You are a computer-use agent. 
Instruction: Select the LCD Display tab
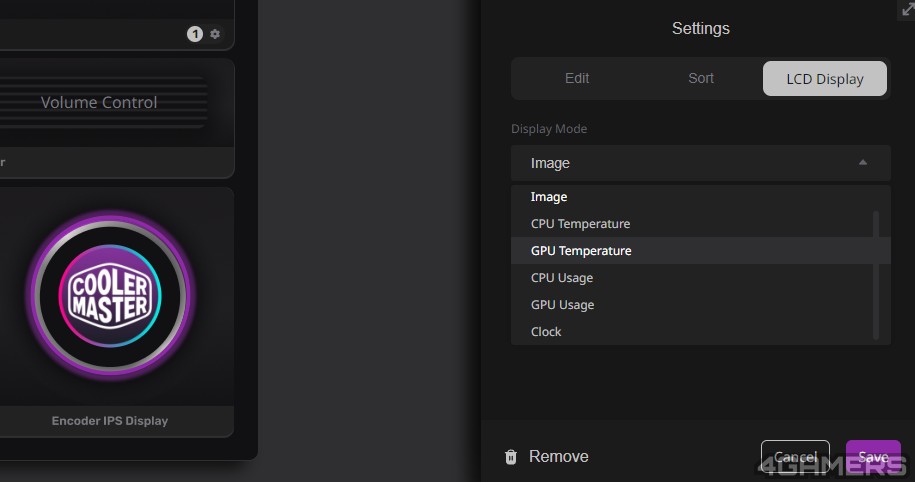click(x=825, y=78)
